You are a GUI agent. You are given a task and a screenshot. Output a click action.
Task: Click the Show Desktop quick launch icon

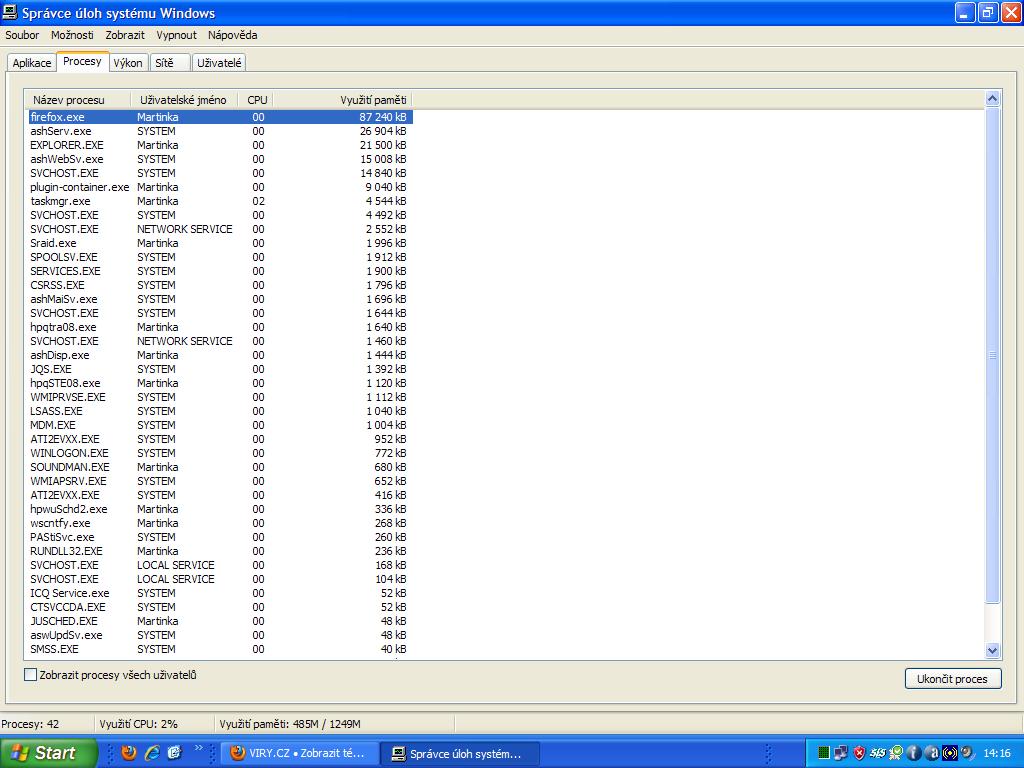pos(174,753)
